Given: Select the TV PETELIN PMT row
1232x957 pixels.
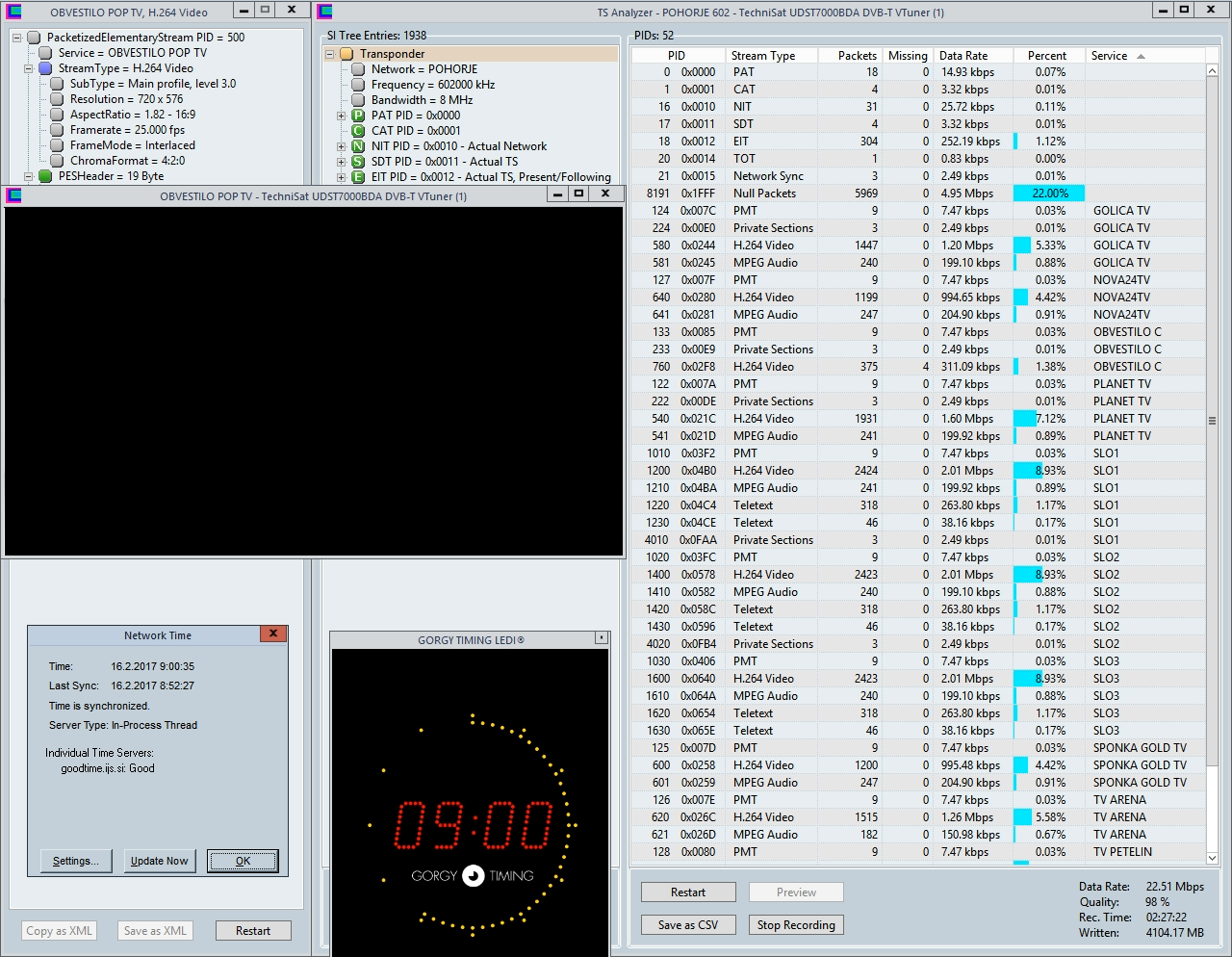Looking at the screenshot, I should pyautogui.click(x=918, y=852).
